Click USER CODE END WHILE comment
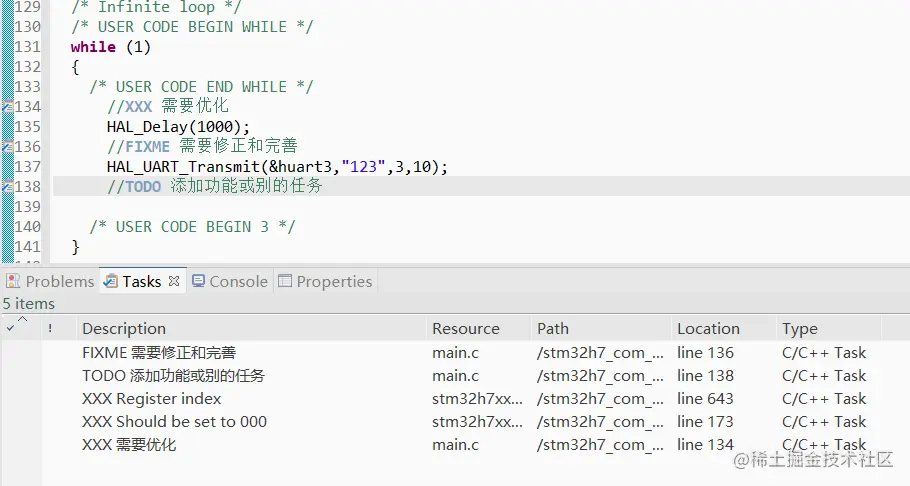Image resolution: width=910 pixels, height=486 pixels. point(201,87)
